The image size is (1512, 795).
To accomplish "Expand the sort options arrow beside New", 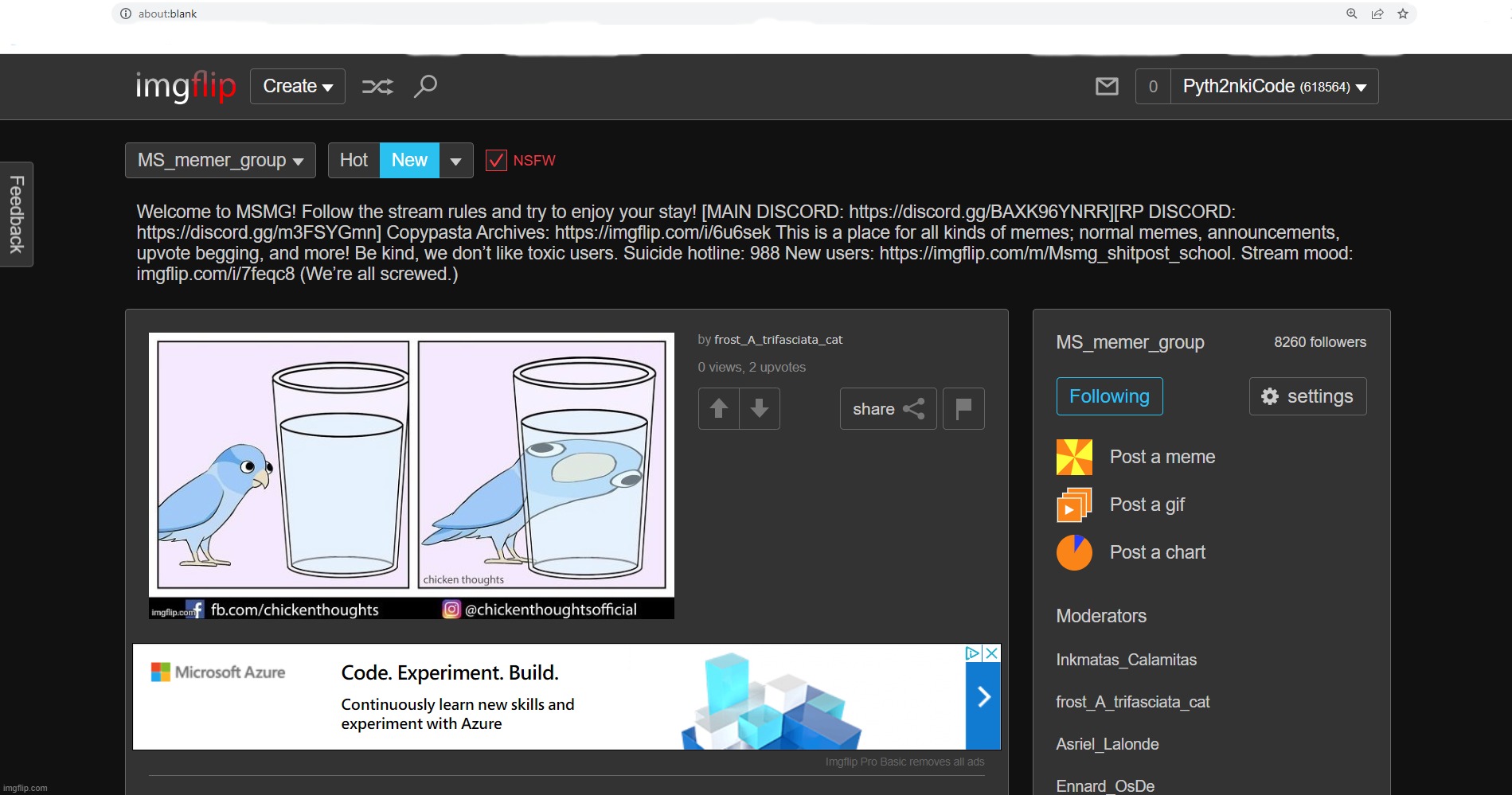I will (x=456, y=160).
